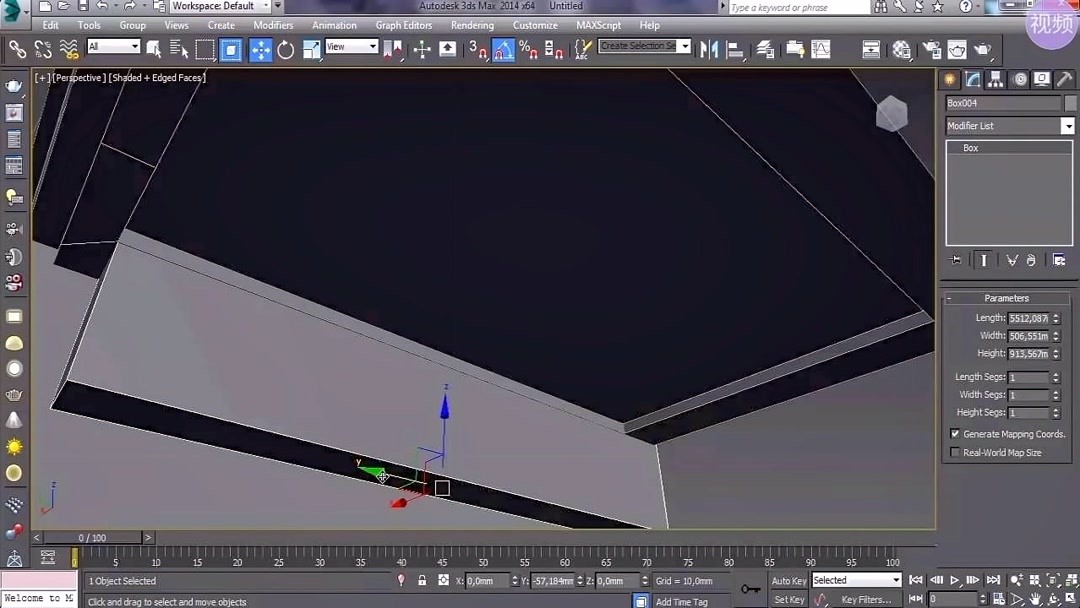Select the Scale tool

[311, 49]
